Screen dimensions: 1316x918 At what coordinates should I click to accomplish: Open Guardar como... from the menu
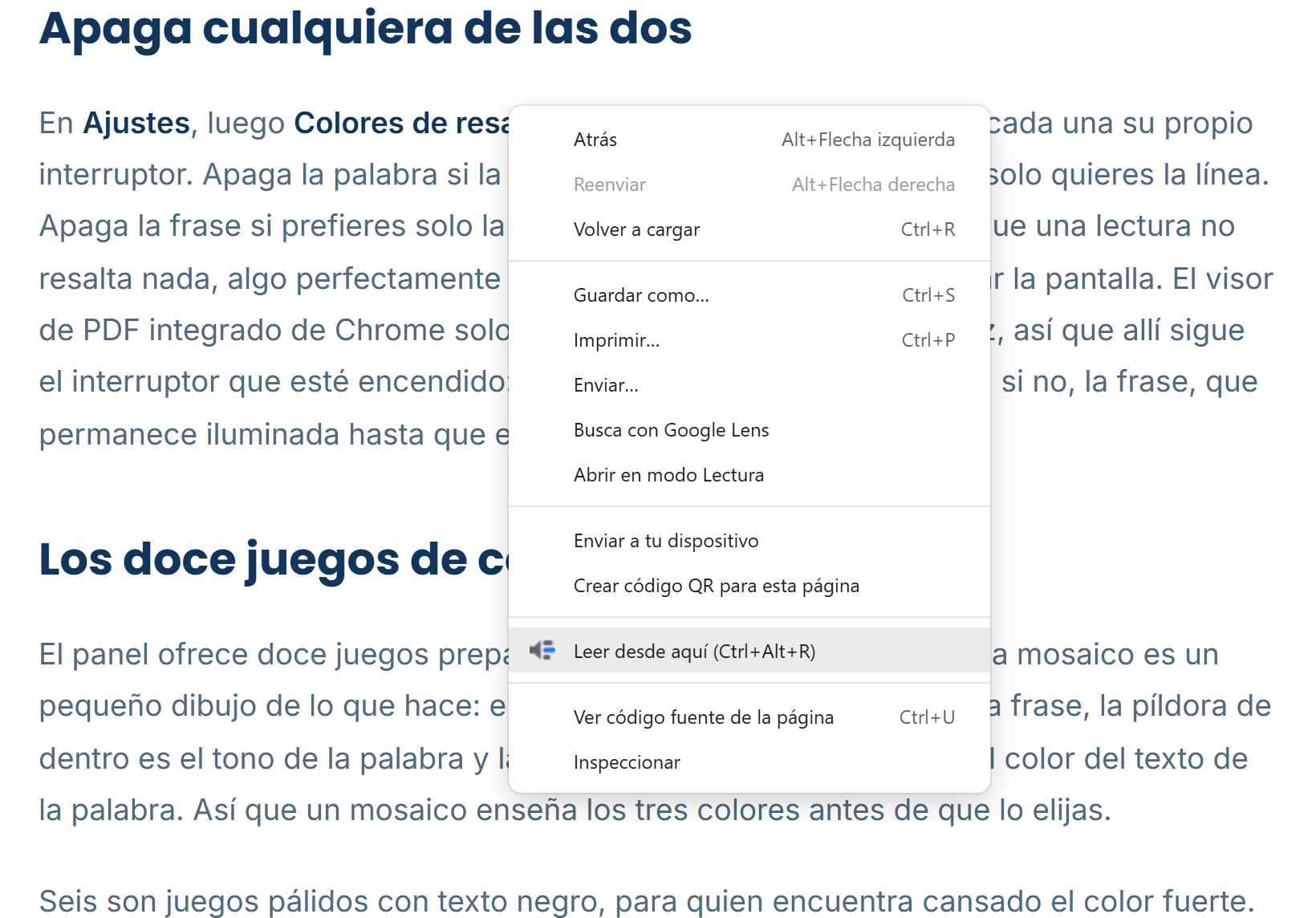[749, 295]
